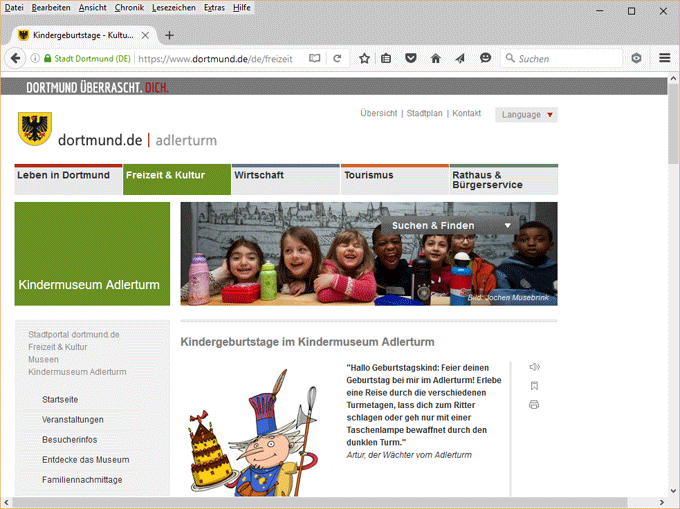Open the Ansicht menu

click(92, 8)
